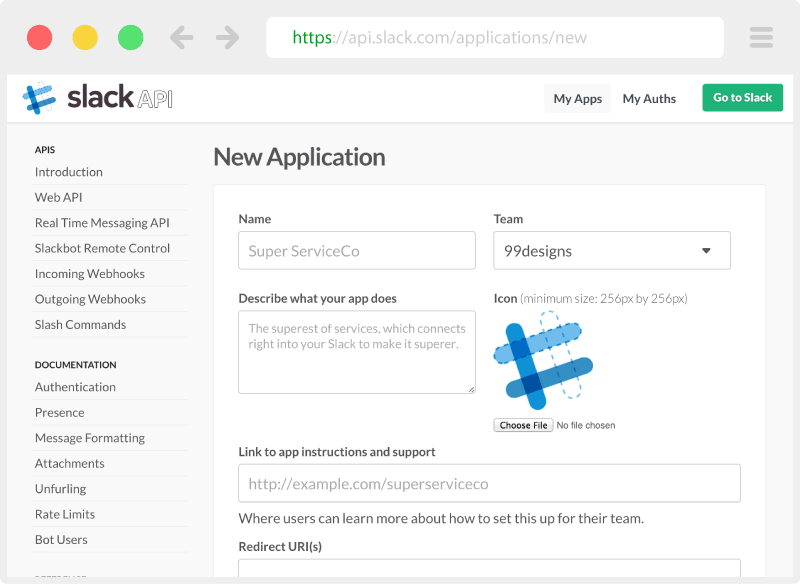Click the description textarea resize handle

coord(471,390)
